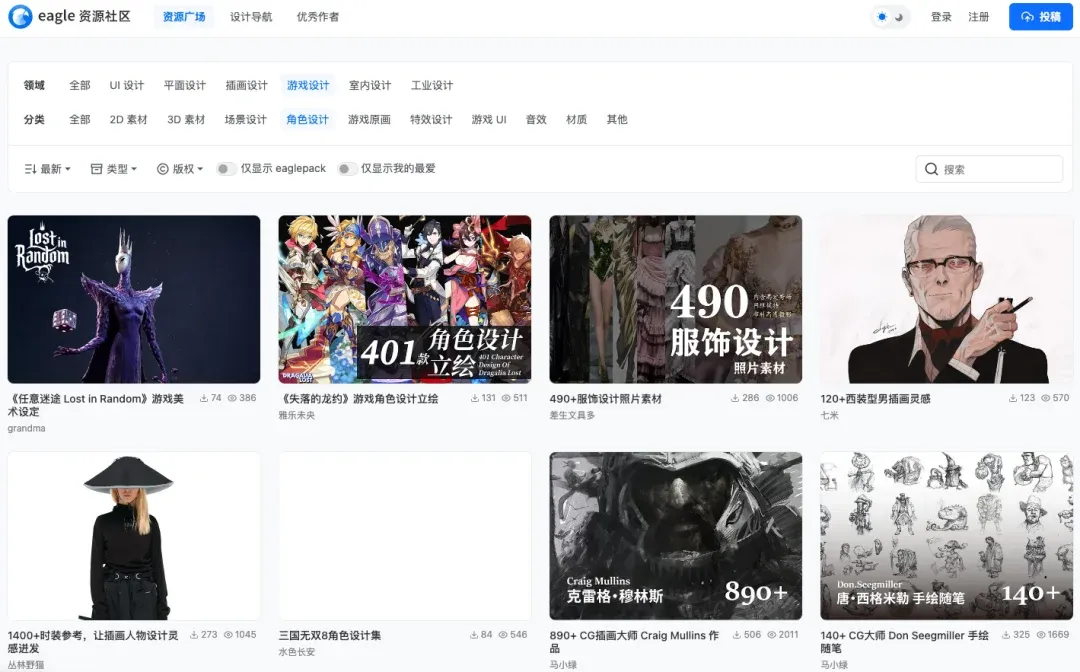1080x672 pixels.
Task: Toggle 仅显示 eaglepack switch
Action: [x=226, y=169]
